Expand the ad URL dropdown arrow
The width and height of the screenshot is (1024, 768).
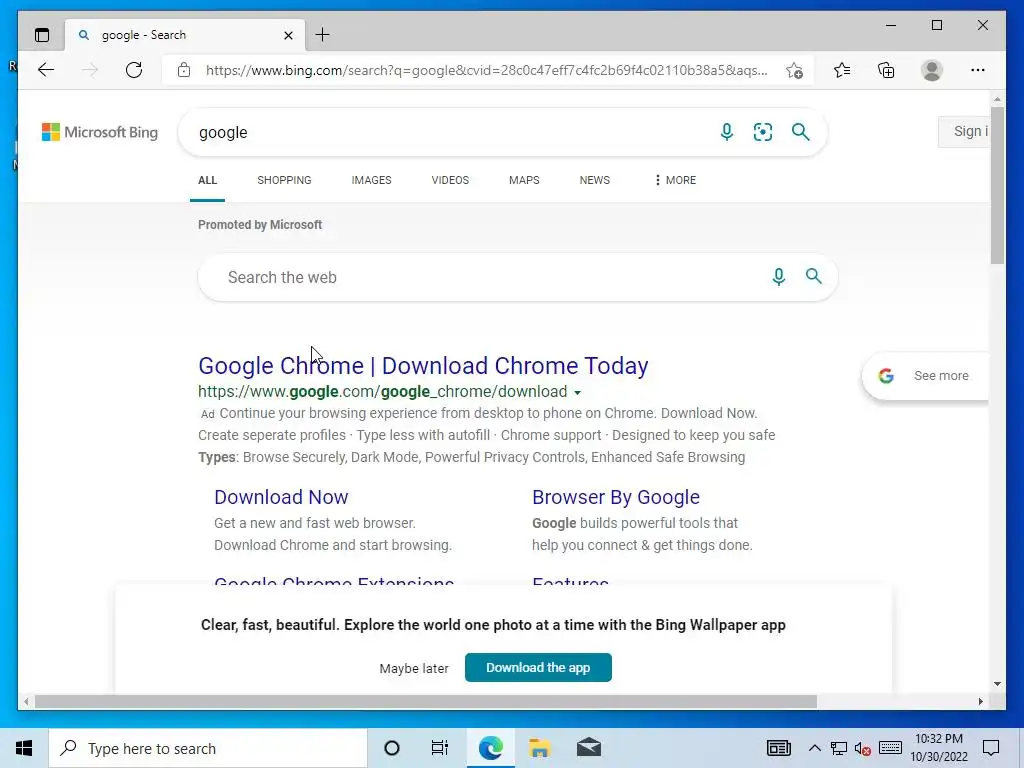[x=577, y=393]
